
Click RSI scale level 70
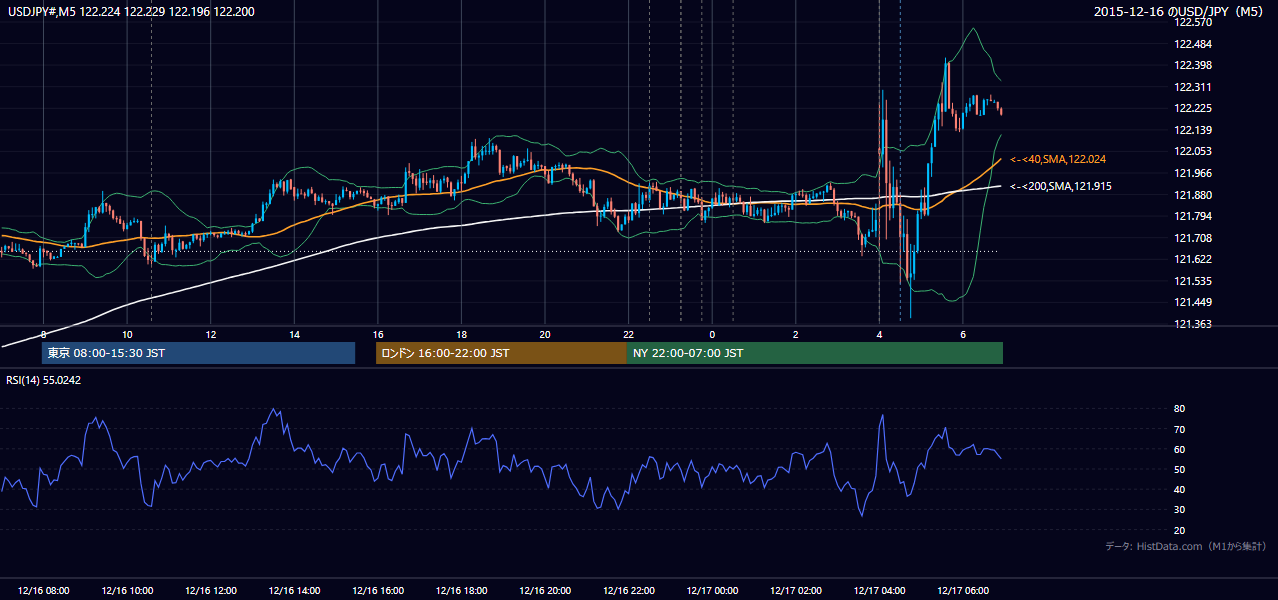click(x=1179, y=429)
